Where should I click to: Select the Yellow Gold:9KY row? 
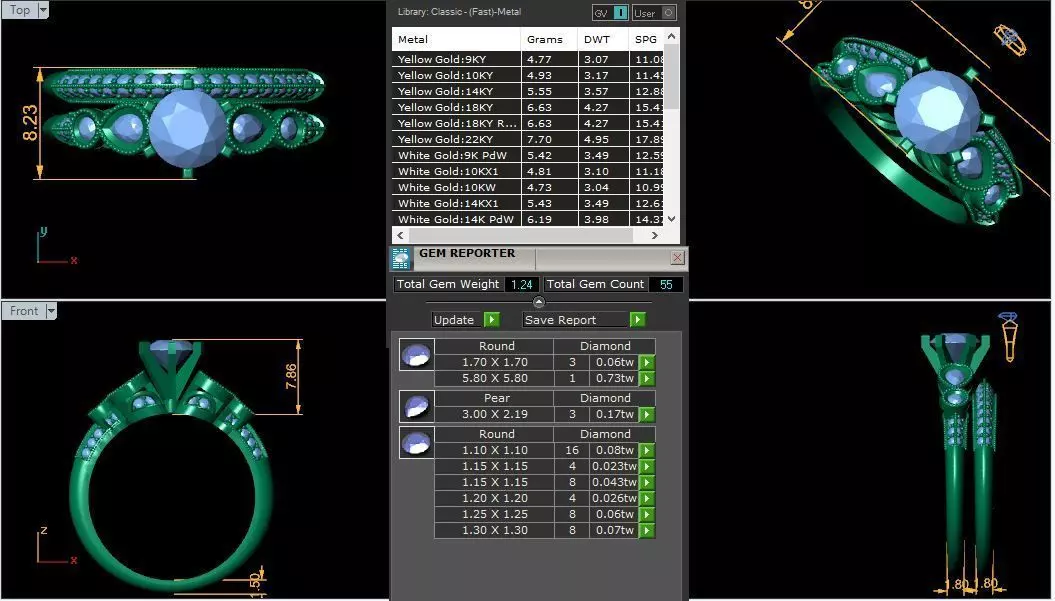[x=528, y=59]
